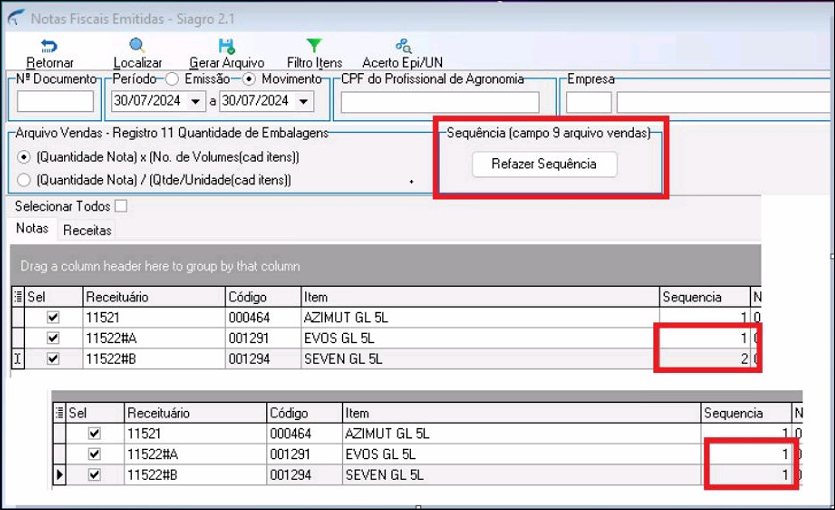
Task: Select cell 000464 in upper grid
Action: click(x=263, y=317)
